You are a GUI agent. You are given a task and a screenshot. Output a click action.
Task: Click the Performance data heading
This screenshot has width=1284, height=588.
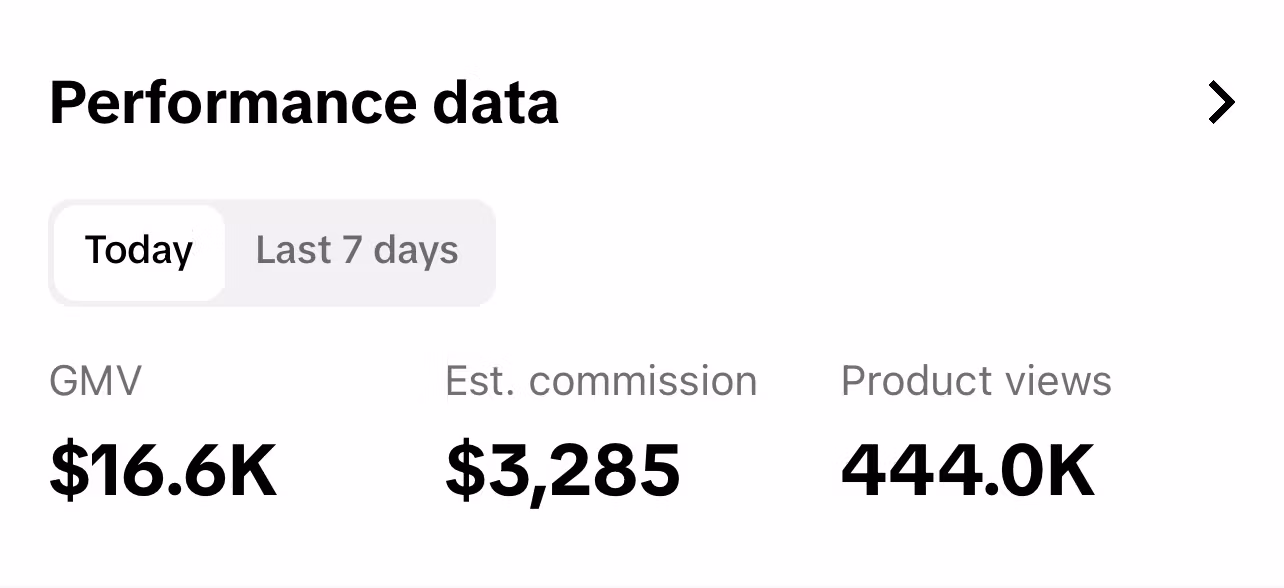[x=304, y=103]
